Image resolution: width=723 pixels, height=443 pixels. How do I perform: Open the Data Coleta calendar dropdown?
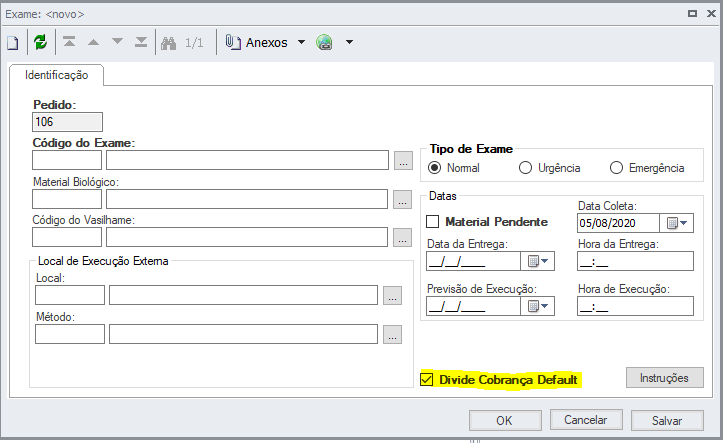(x=678, y=223)
